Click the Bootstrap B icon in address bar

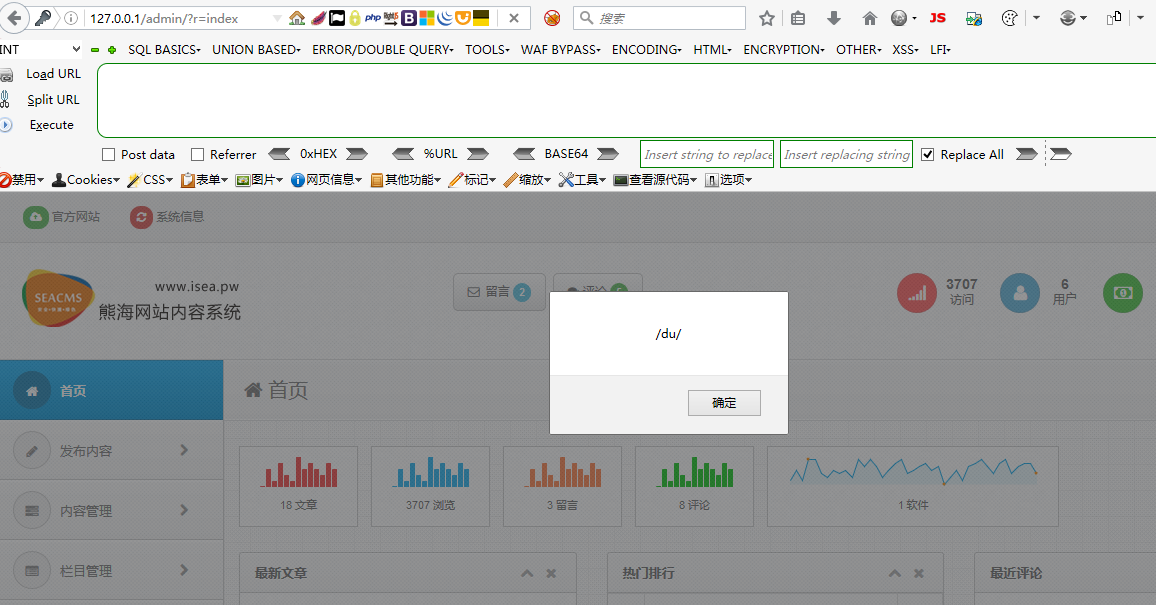point(409,18)
